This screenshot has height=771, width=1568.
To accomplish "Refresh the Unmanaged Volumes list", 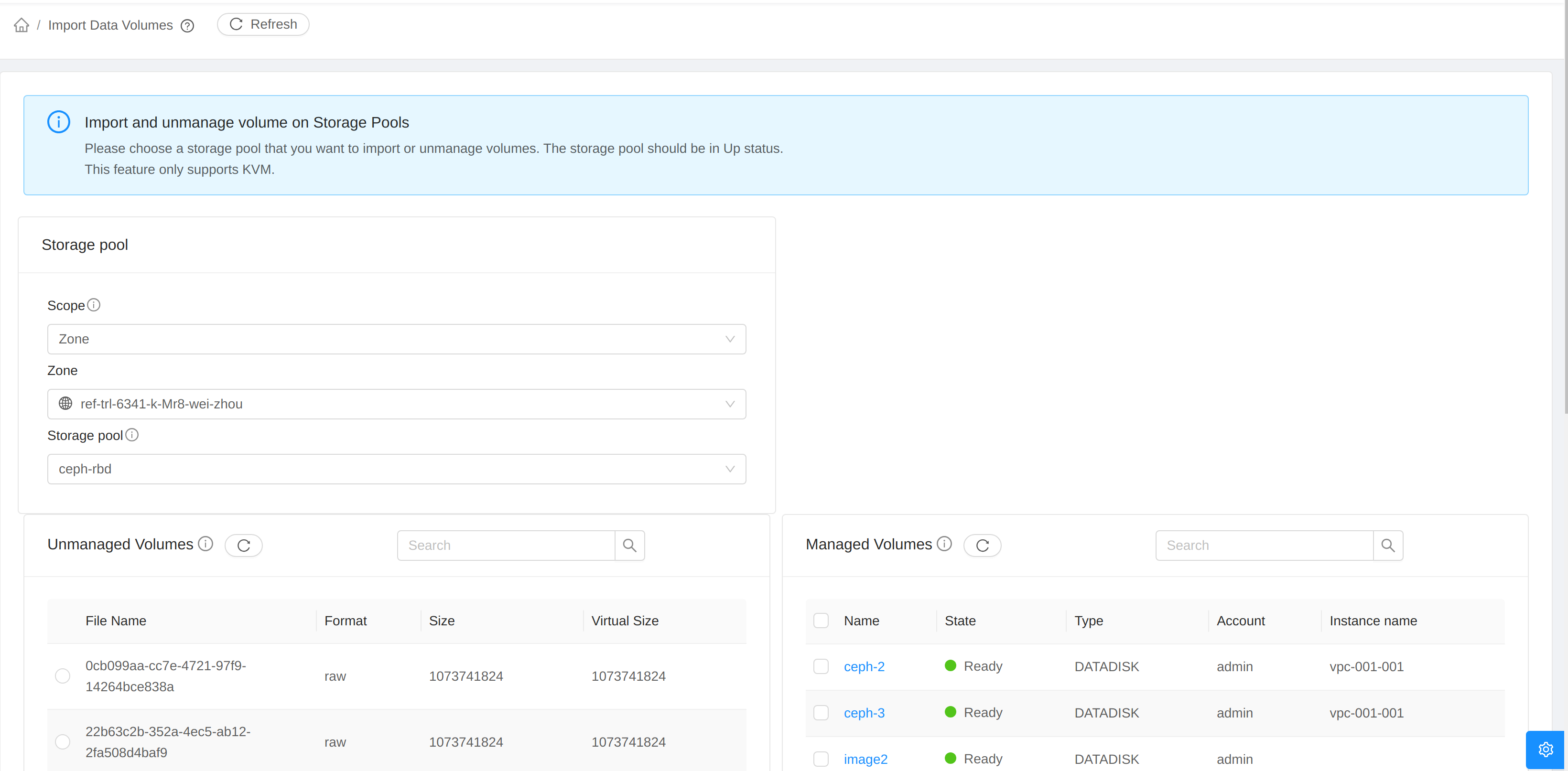I will click(x=243, y=545).
